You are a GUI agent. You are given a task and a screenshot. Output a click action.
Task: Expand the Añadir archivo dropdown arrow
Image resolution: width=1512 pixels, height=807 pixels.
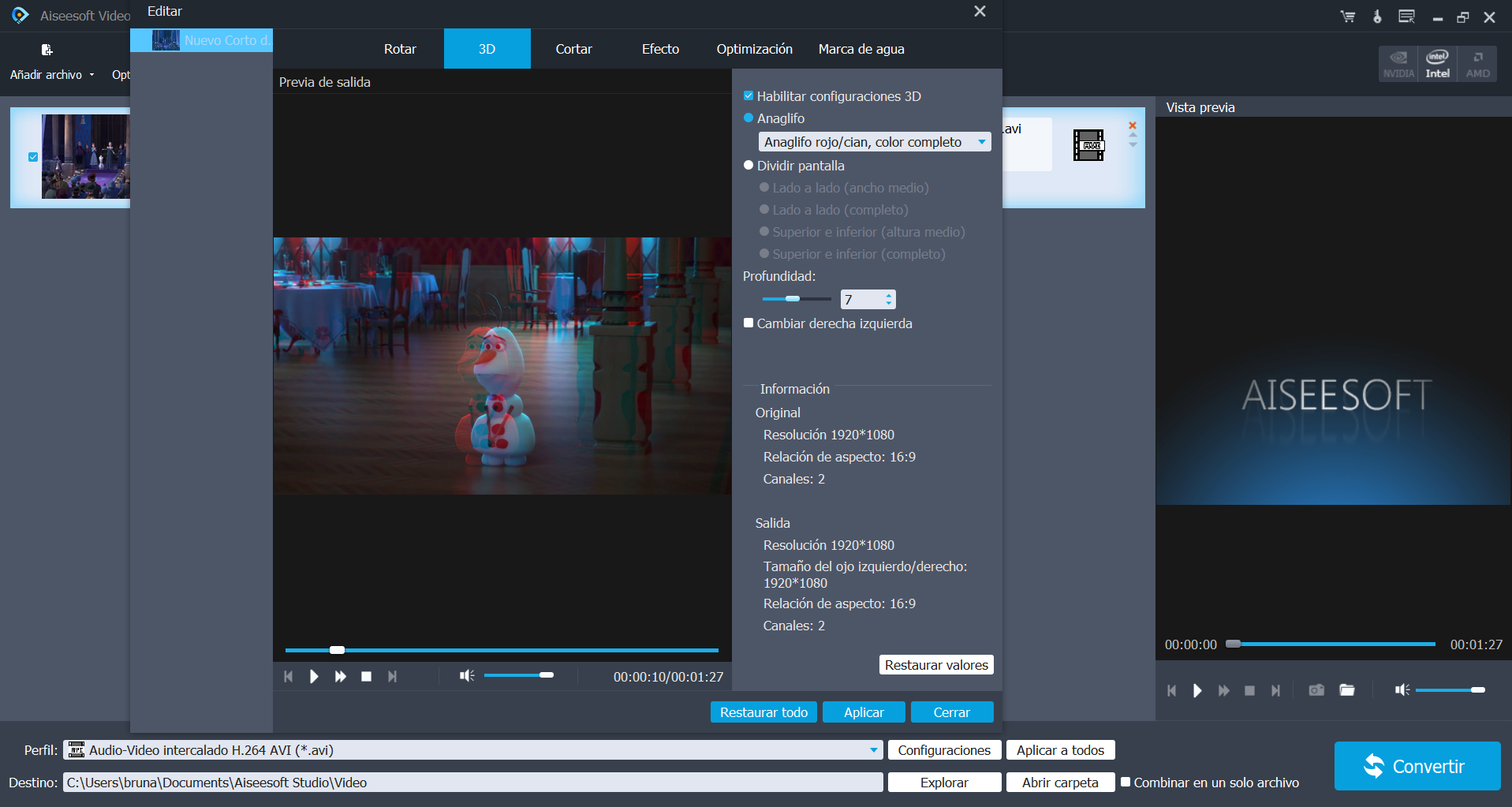pos(92,75)
